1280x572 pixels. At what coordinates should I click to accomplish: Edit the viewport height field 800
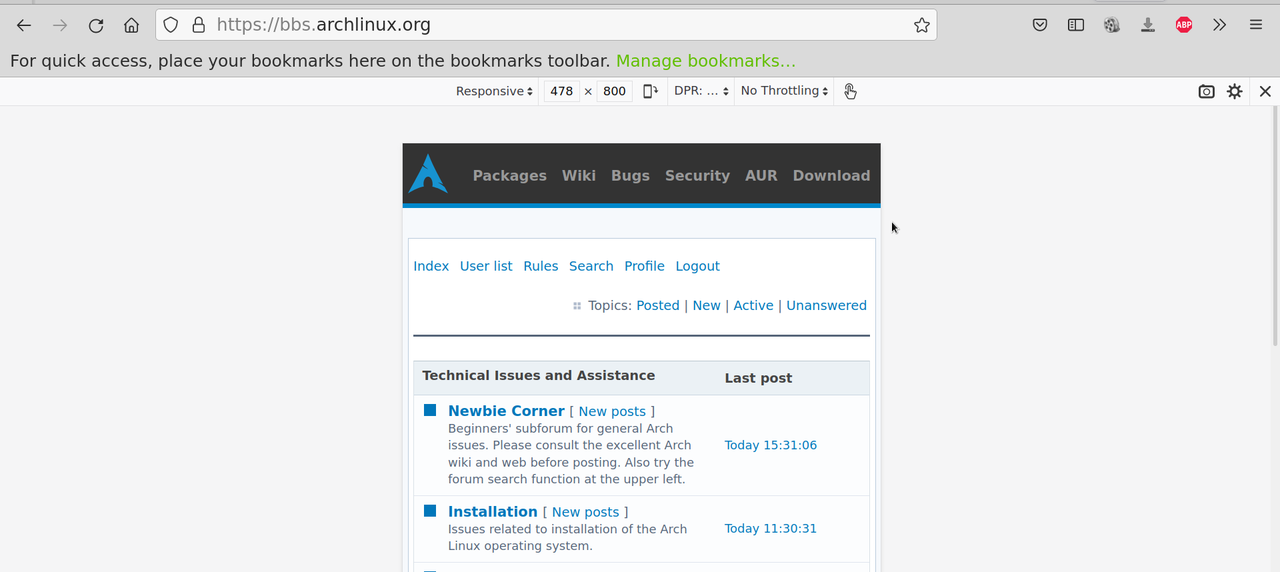coord(615,91)
